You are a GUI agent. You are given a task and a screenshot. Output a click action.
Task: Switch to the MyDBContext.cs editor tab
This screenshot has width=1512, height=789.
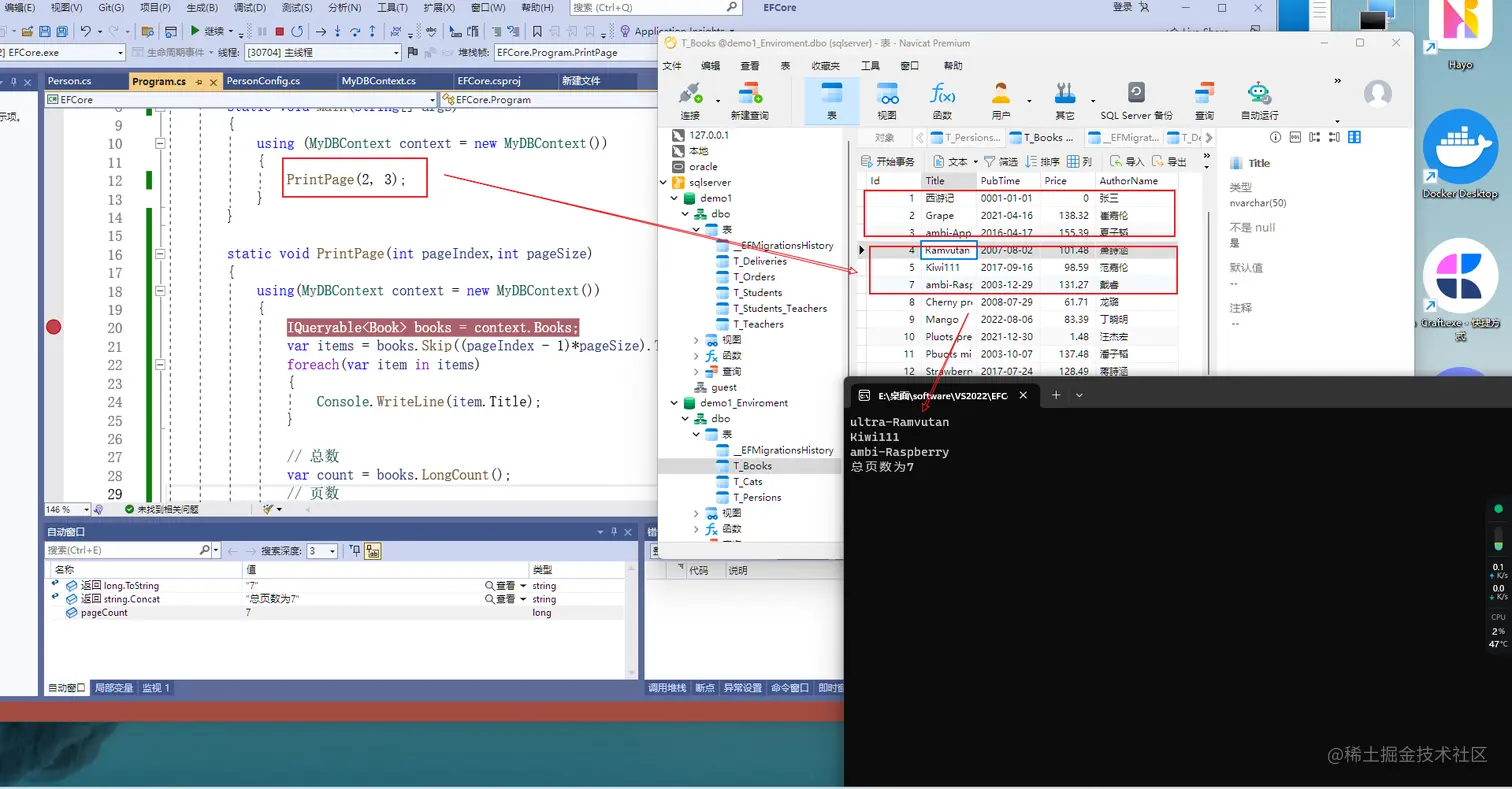pos(379,81)
